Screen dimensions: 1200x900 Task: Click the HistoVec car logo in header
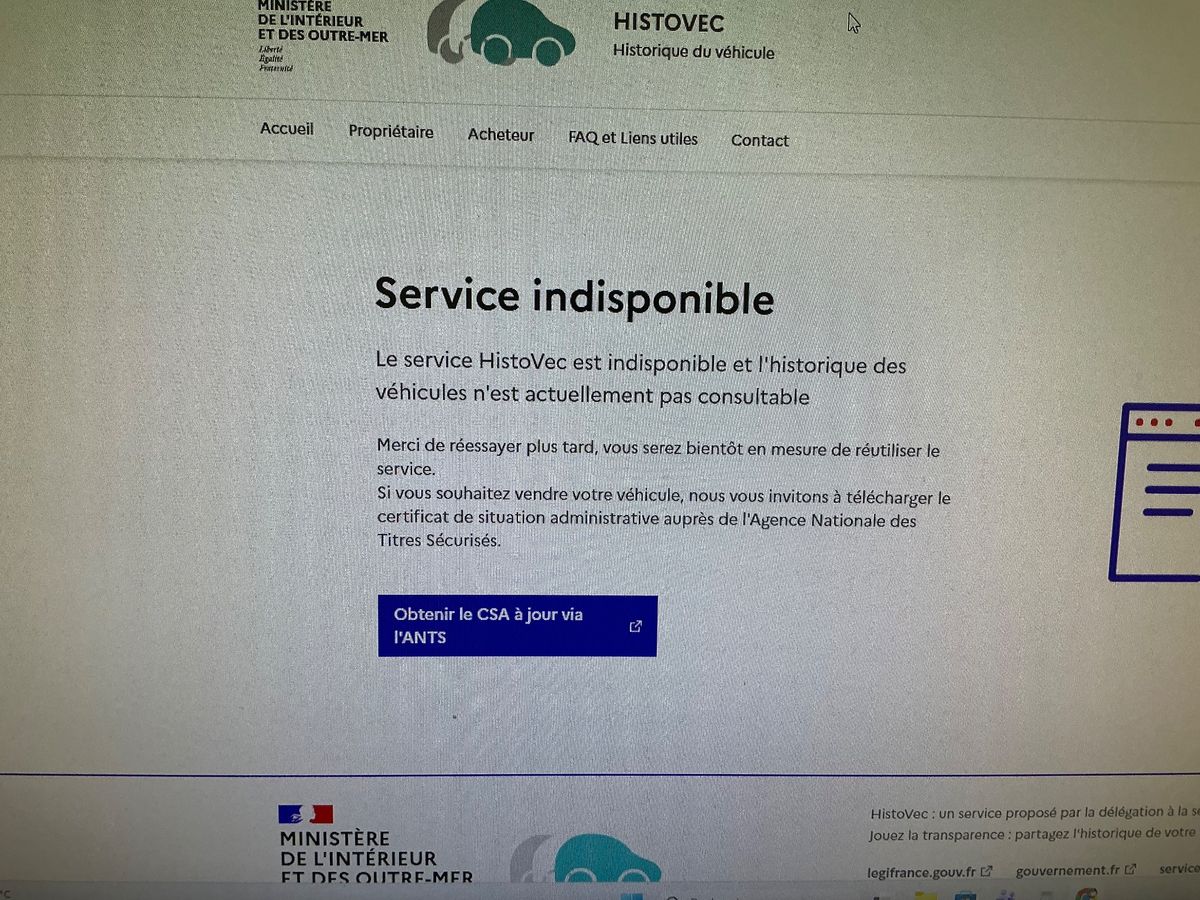click(502, 33)
